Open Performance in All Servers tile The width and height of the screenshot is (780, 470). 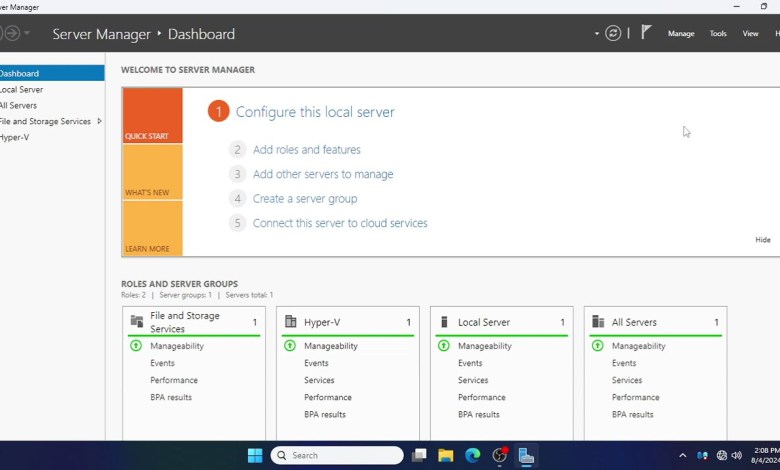tap(636, 397)
